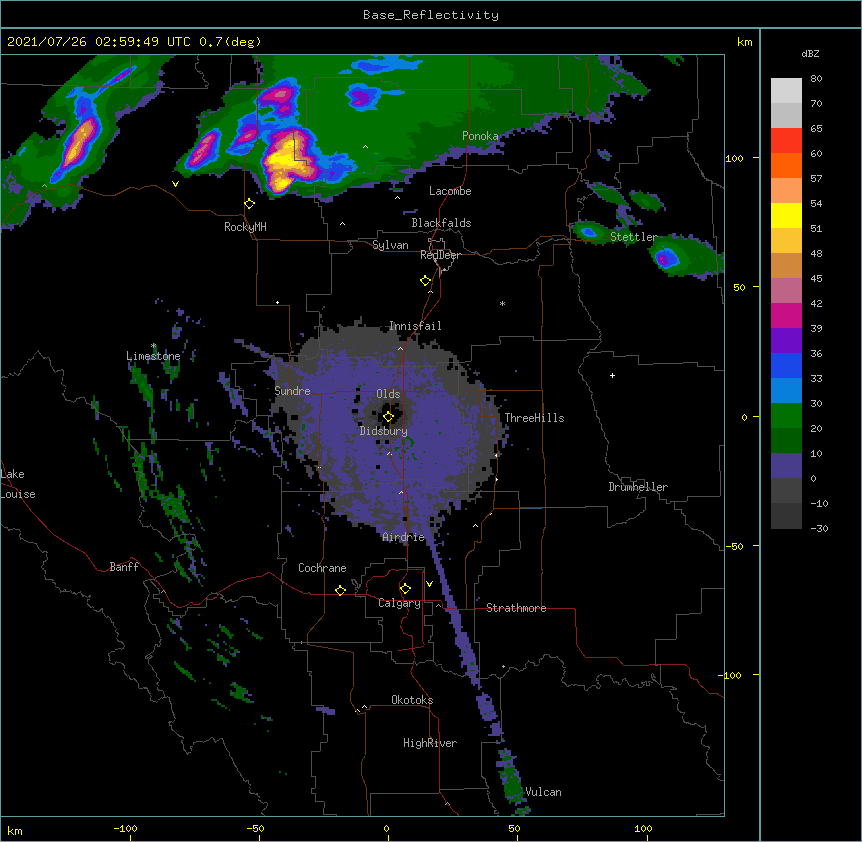Screen dimensions: 862x842
Task: Click the Ponoka city label
Action: click(x=480, y=136)
